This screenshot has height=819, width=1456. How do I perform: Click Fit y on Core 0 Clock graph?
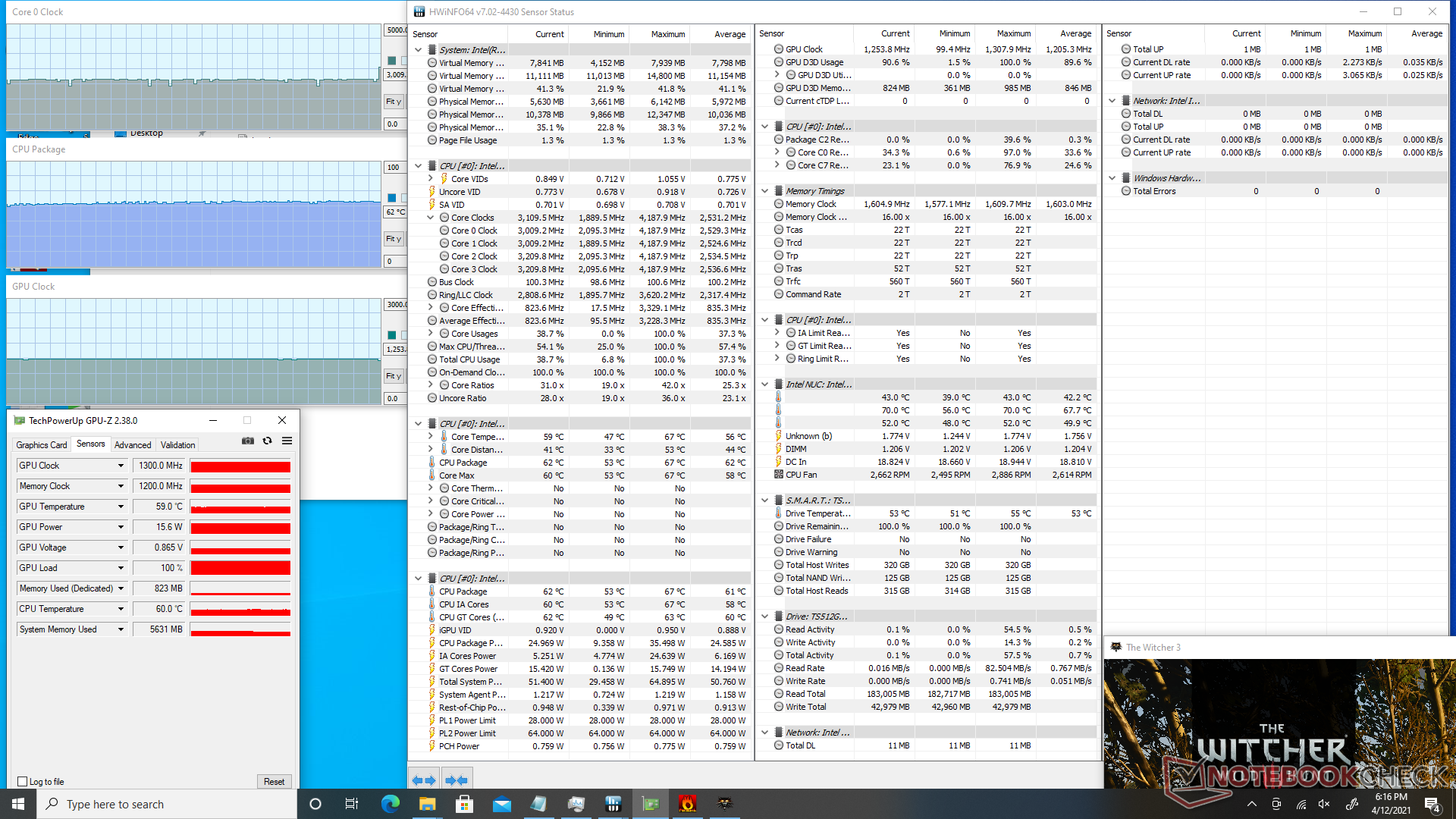394,102
